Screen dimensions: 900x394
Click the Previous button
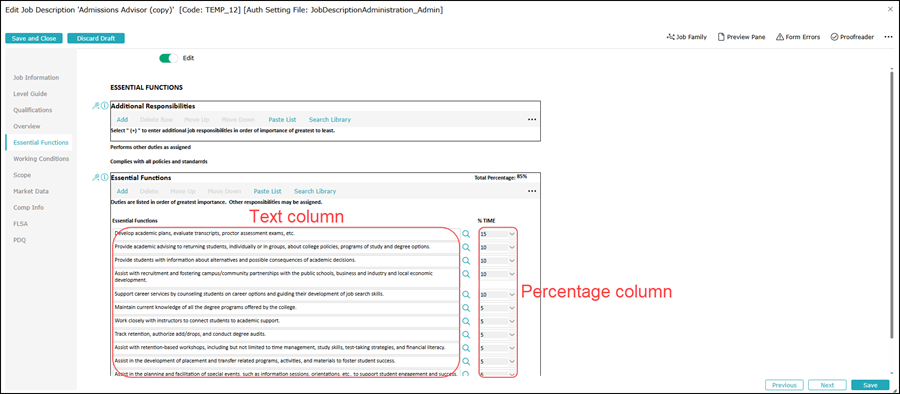tap(784, 385)
